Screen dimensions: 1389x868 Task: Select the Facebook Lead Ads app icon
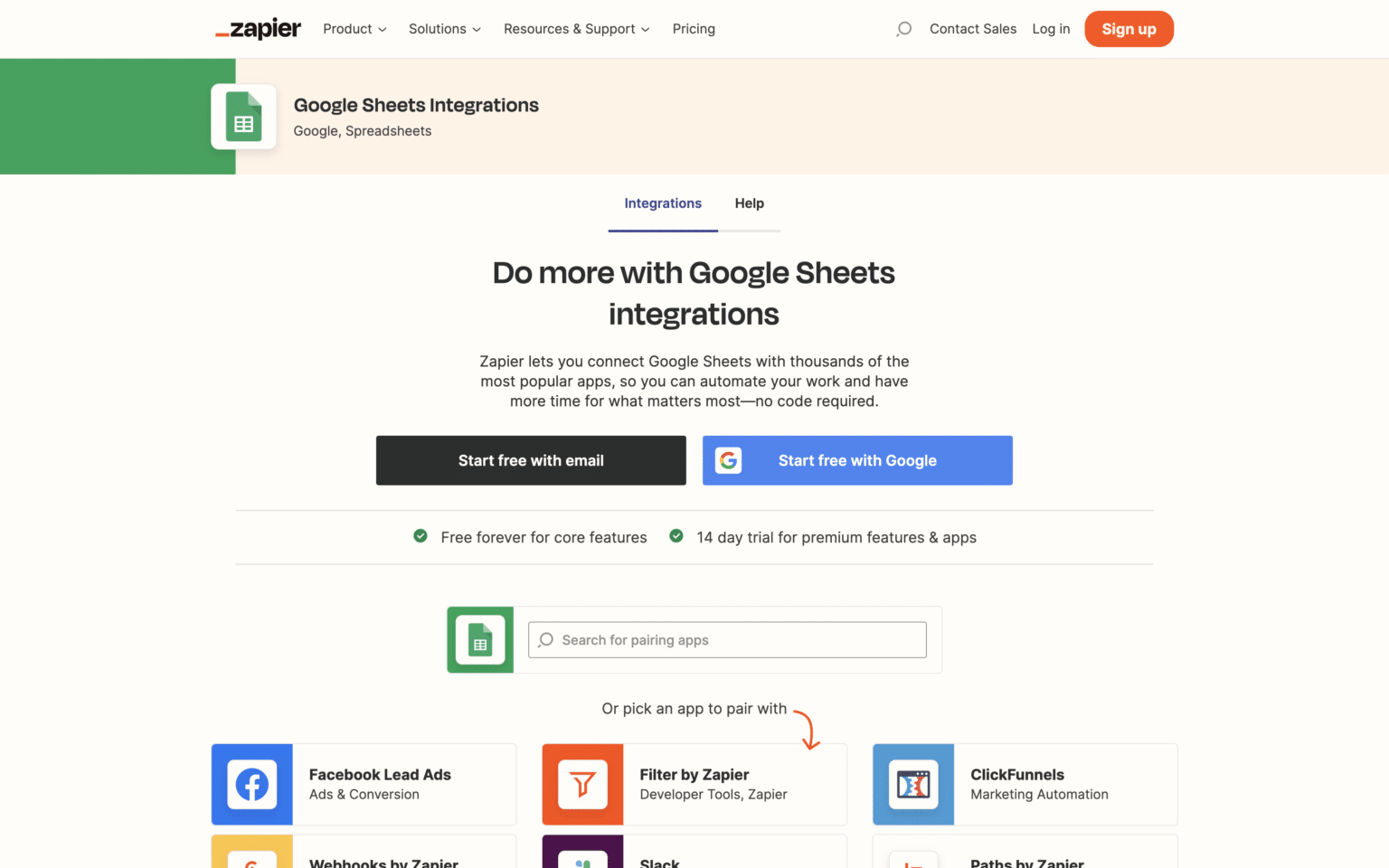(251, 785)
